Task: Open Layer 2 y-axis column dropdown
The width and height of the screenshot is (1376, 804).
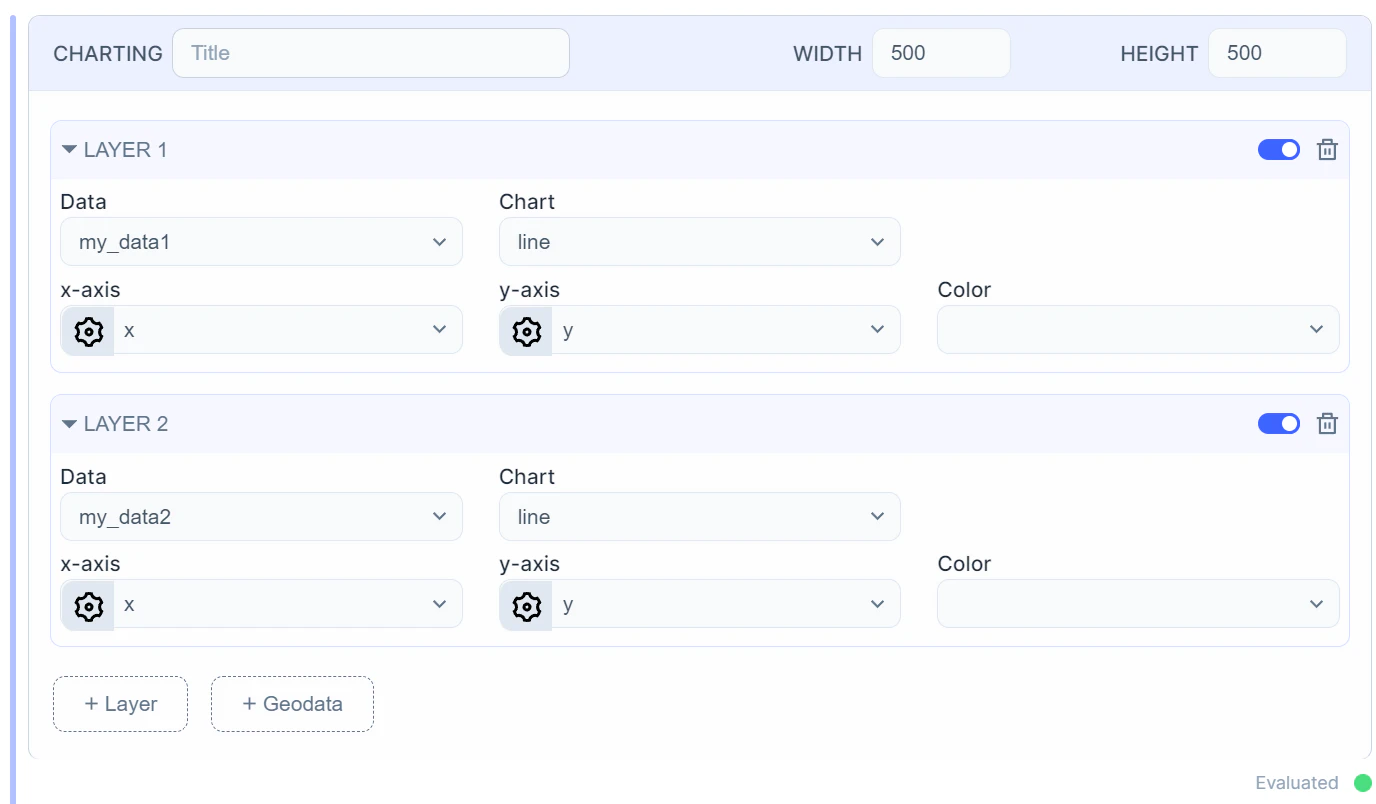Action: [726, 604]
